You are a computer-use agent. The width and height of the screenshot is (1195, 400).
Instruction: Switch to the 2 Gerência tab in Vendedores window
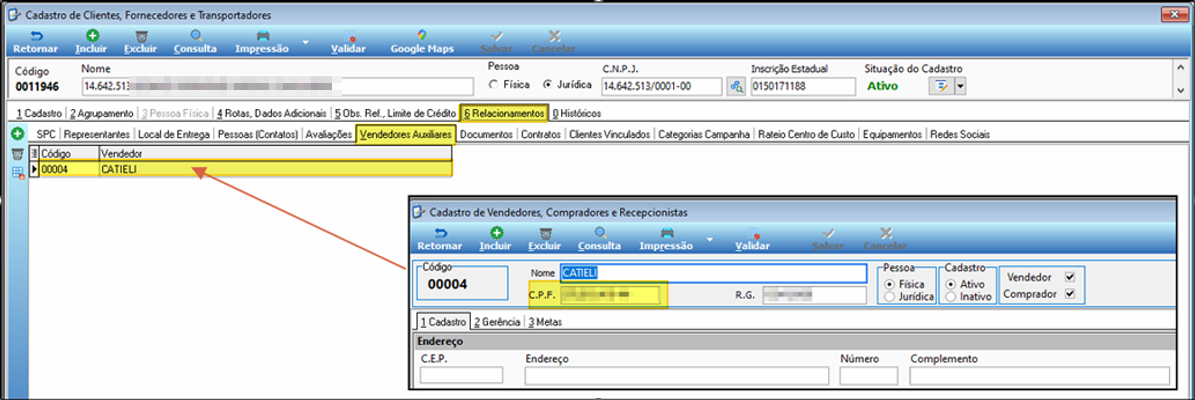pos(497,322)
